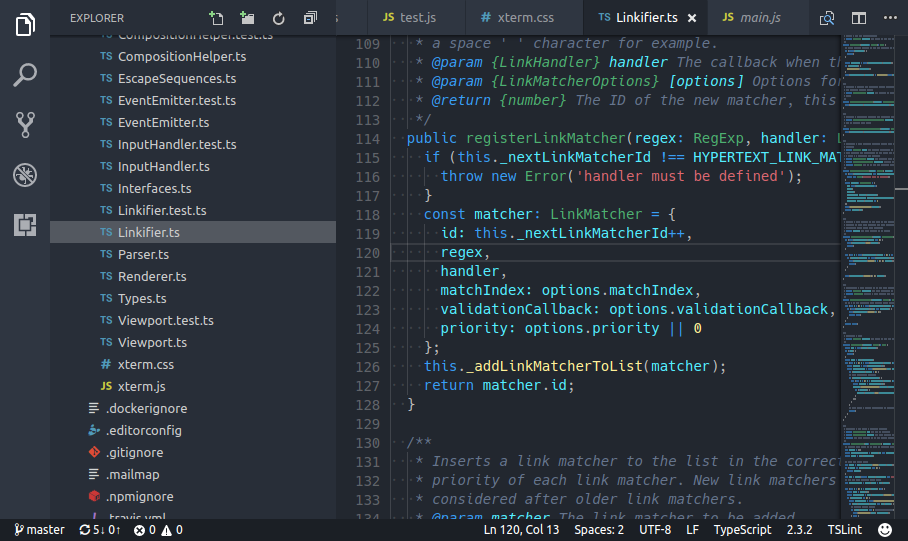Click the TSLint status item
This screenshot has width=908, height=541.
coord(844,529)
